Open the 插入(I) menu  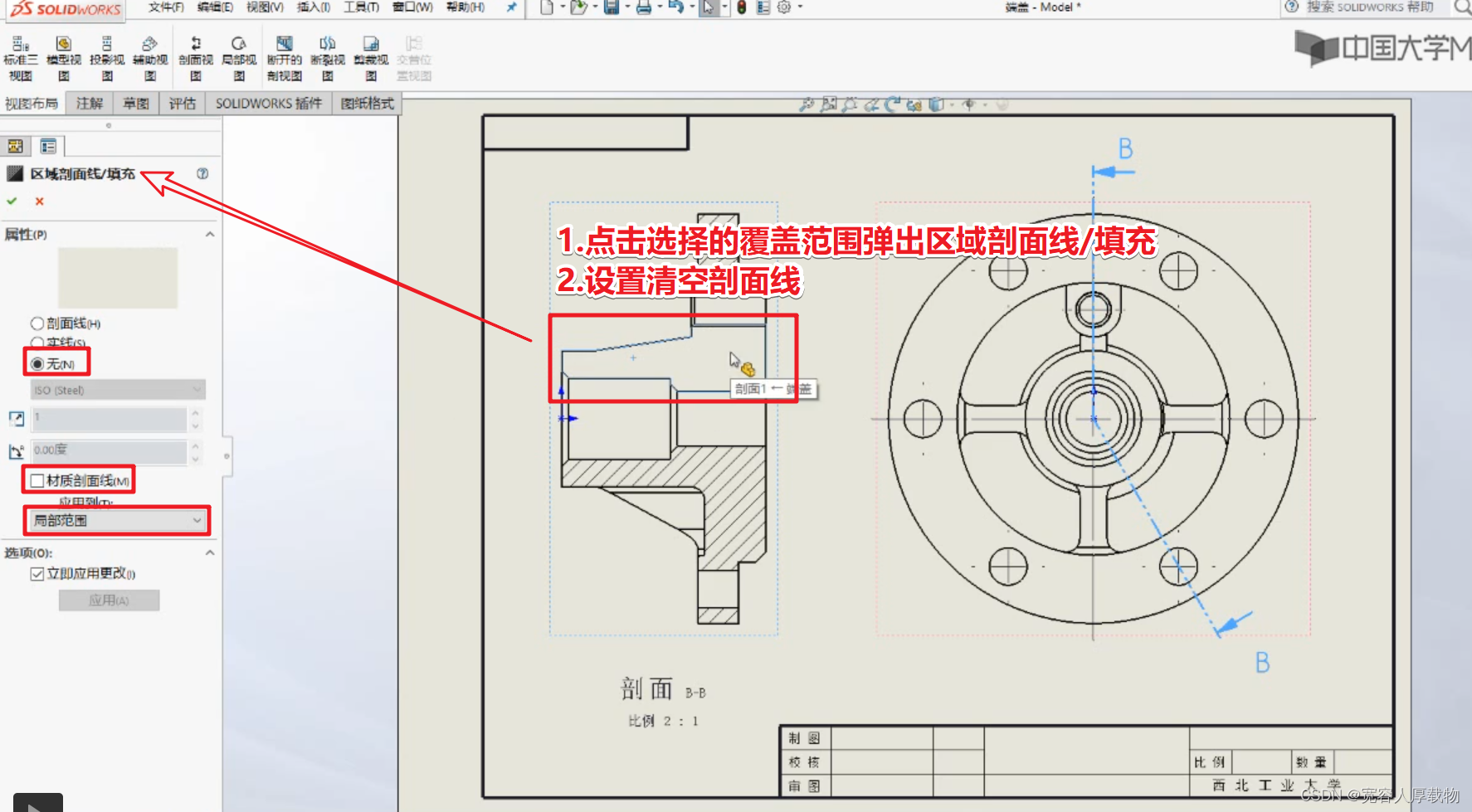click(314, 7)
